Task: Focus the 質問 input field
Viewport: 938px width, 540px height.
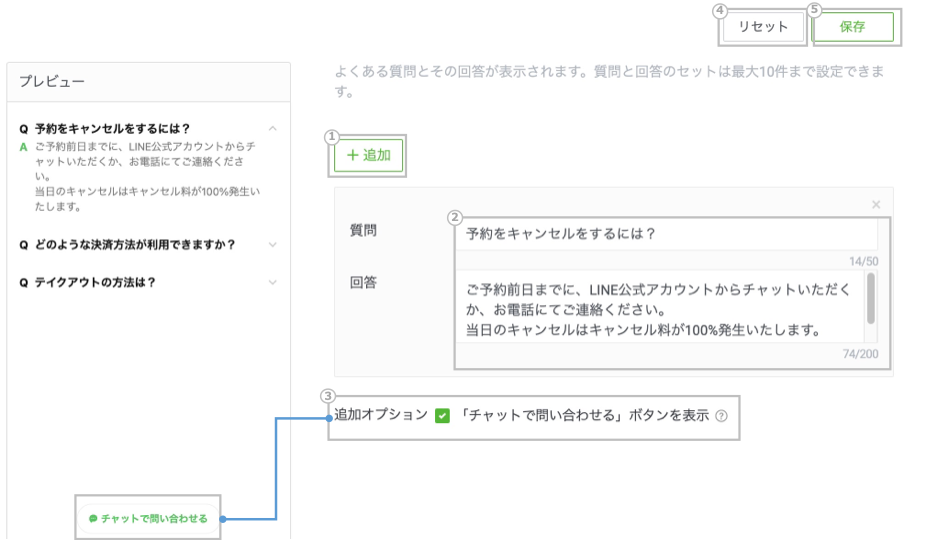Action: point(665,235)
